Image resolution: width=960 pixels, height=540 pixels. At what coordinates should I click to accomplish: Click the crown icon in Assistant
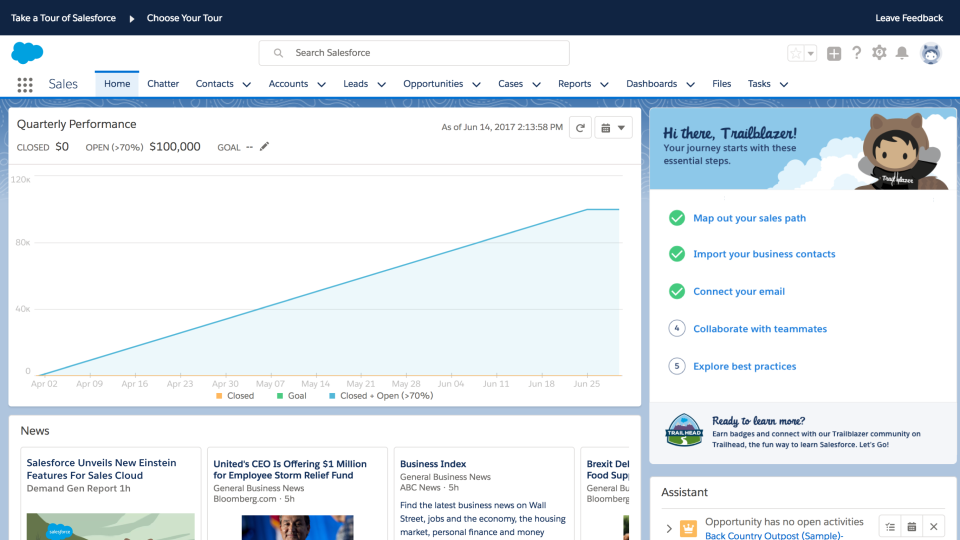pos(688,528)
